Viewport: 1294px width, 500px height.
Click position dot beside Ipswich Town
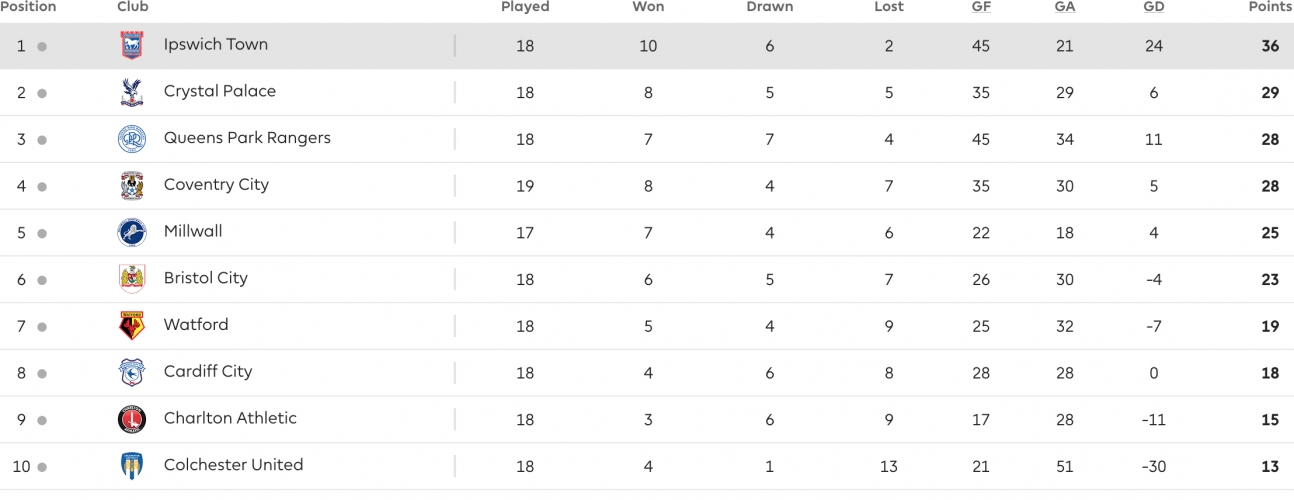coord(42,47)
